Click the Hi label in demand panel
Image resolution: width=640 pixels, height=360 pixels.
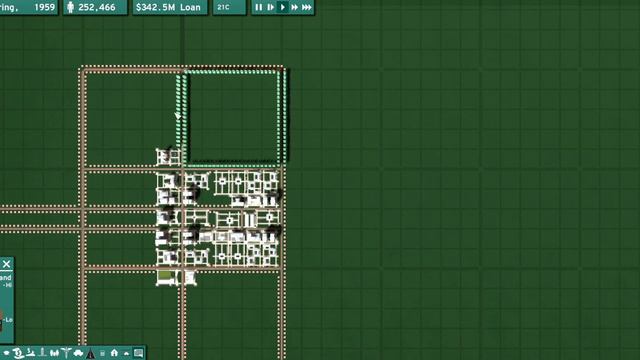(x=8, y=285)
